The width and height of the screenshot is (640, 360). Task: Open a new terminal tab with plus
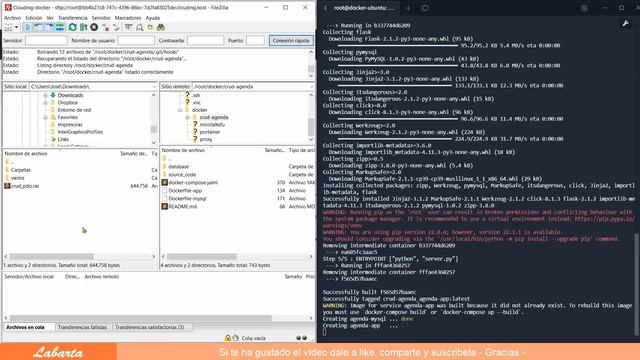click(408, 8)
